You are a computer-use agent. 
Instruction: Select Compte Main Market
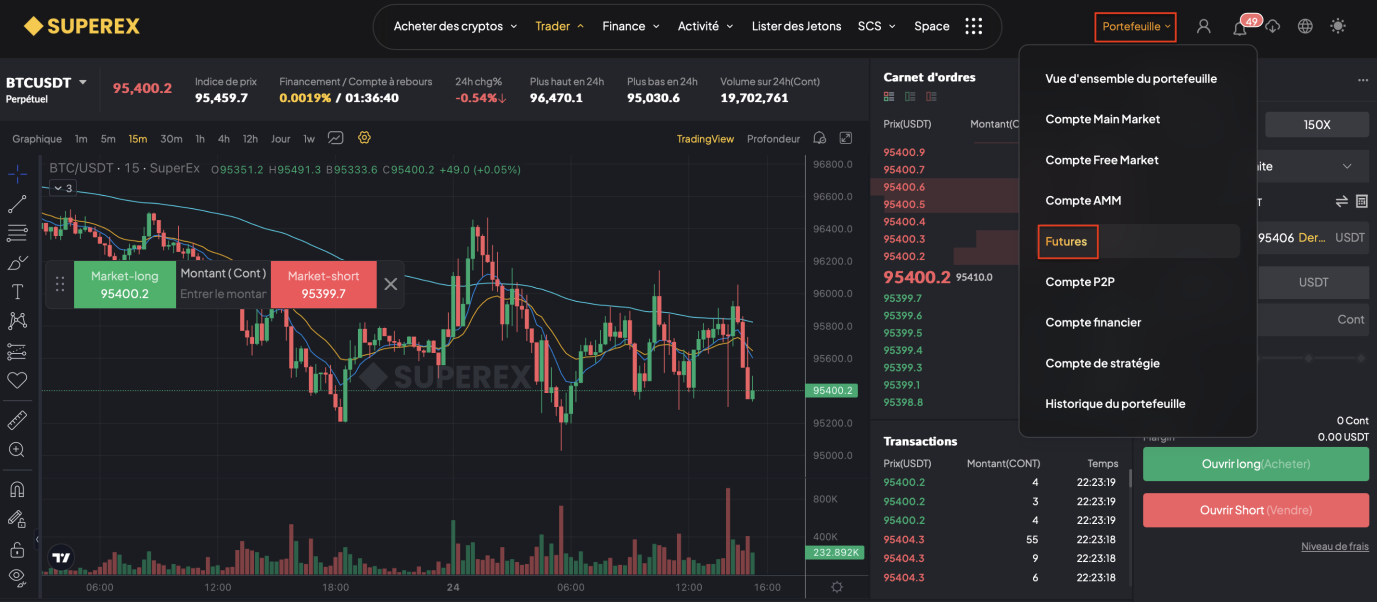coord(1103,119)
